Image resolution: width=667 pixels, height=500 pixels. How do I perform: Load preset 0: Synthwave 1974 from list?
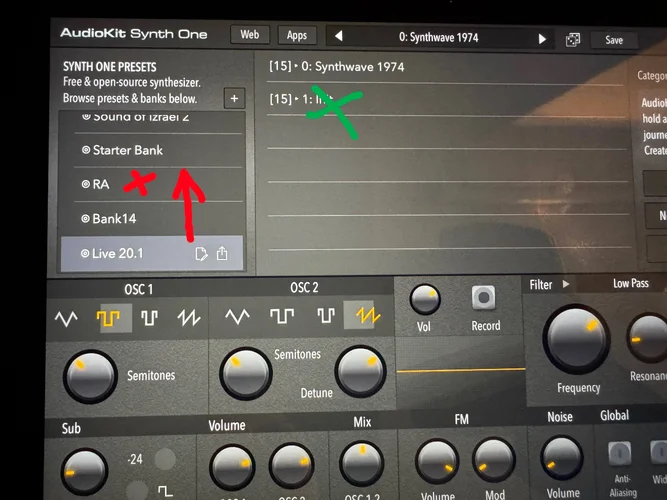point(445,67)
